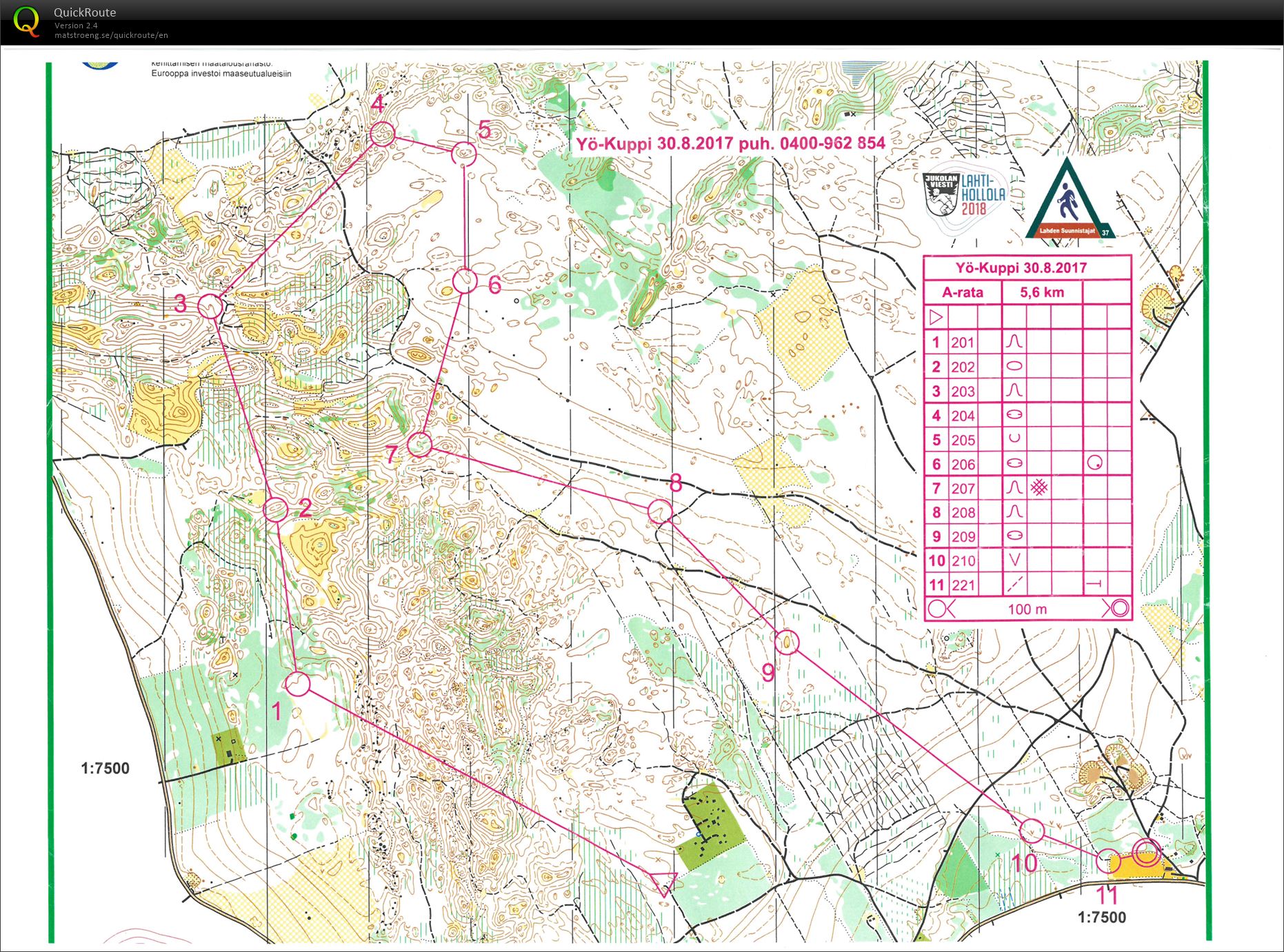Select control circle 3 on the map
Viewport: 1284px width, 952px height.
click(x=210, y=305)
